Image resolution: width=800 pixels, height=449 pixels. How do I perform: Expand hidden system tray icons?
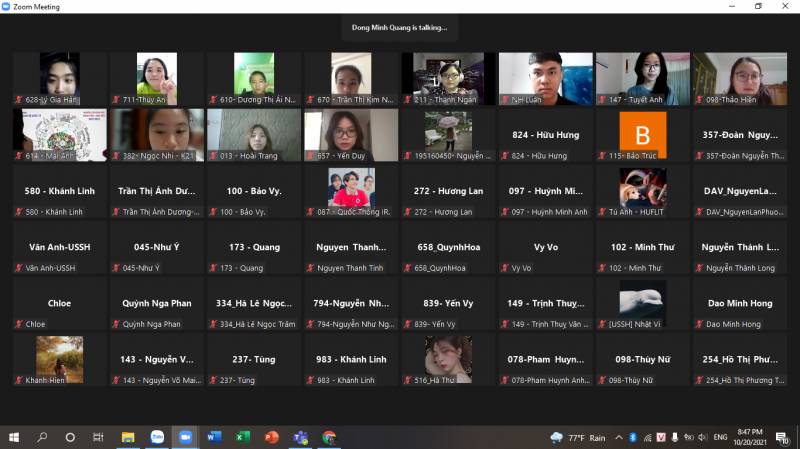pos(618,437)
